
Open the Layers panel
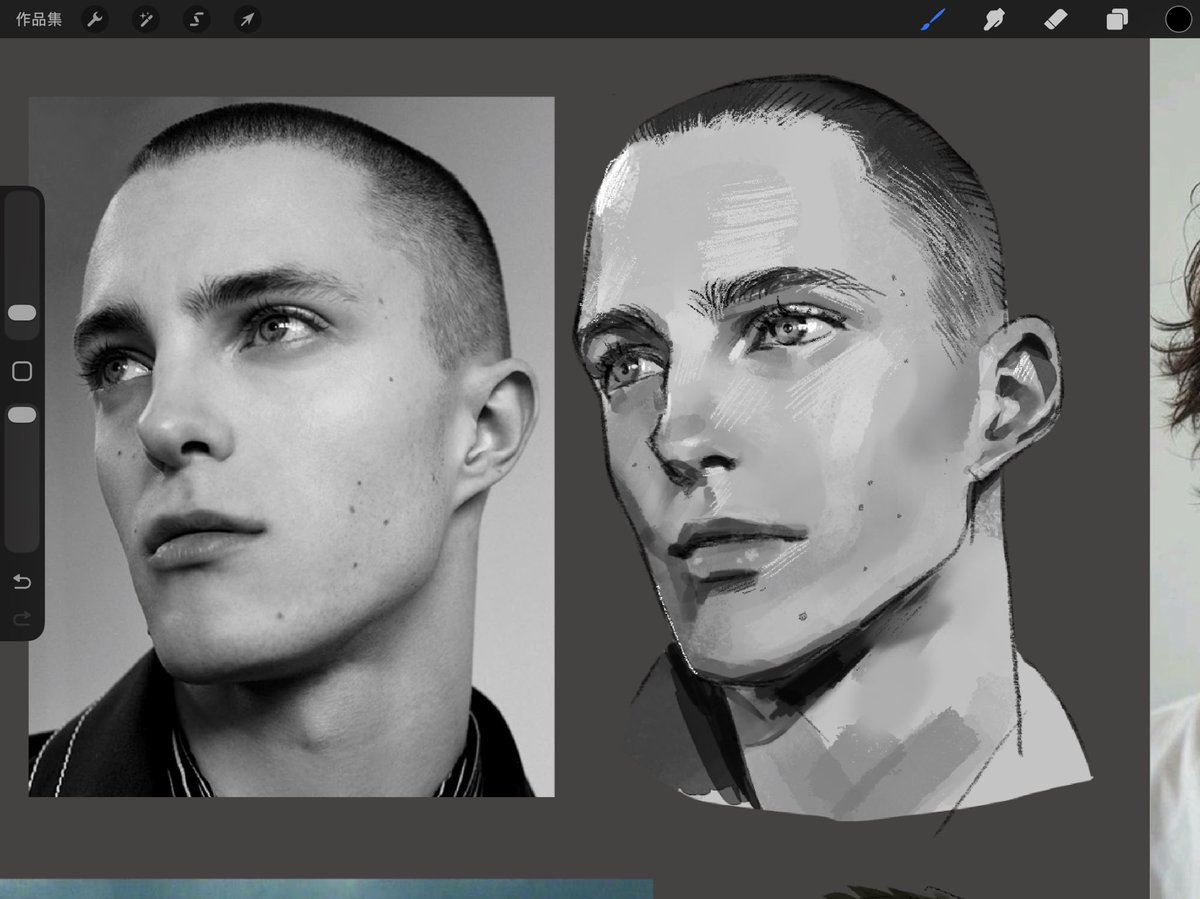click(x=1117, y=19)
